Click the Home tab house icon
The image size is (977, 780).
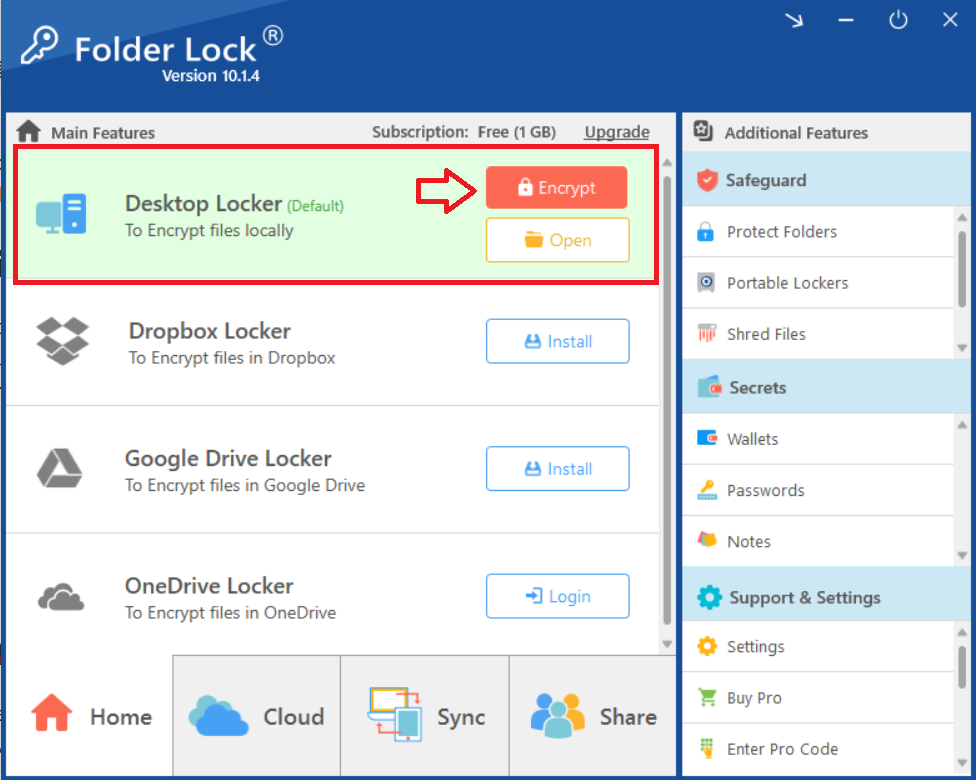52,712
